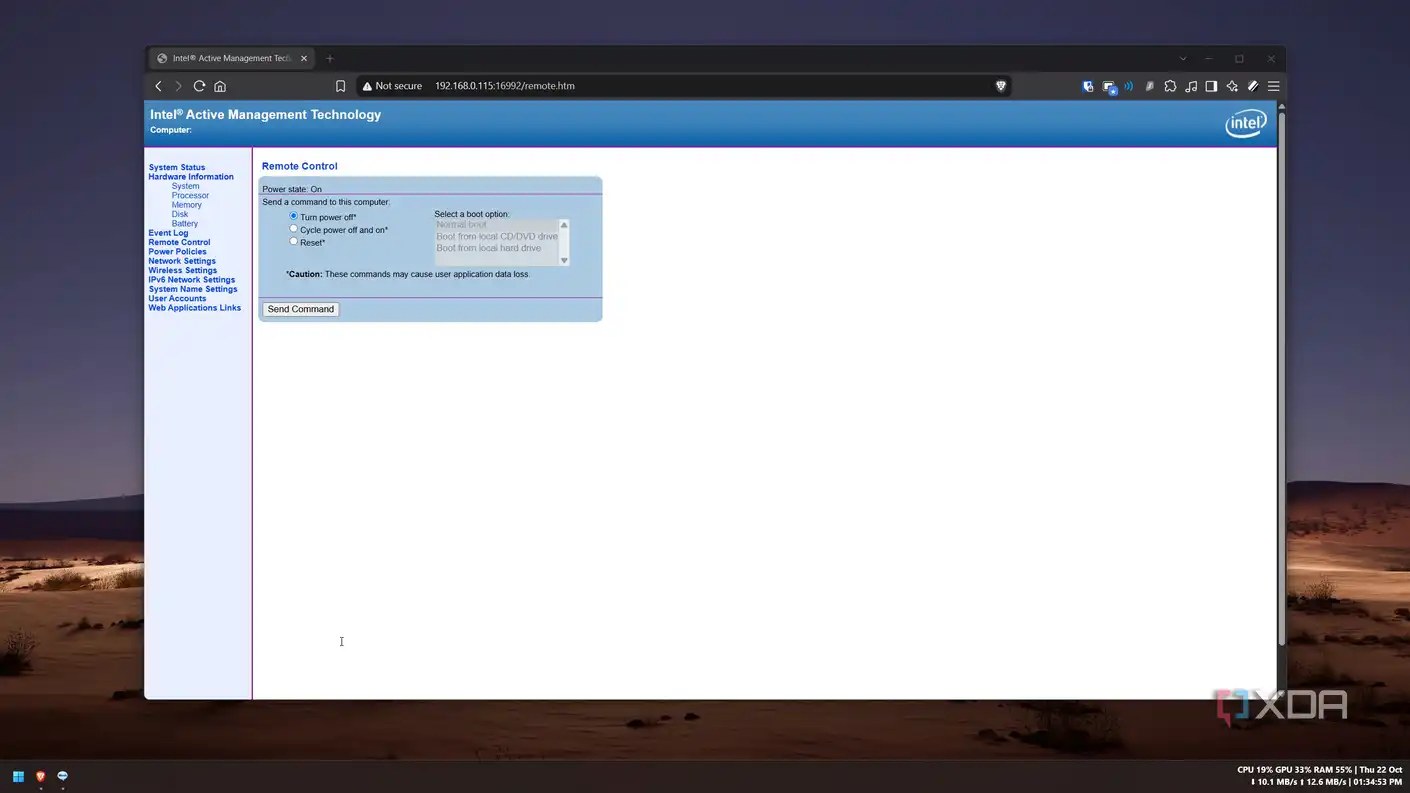Open the Processor hardware page
The width and height of the screenshot is (1410, 793).
[190, 195]
